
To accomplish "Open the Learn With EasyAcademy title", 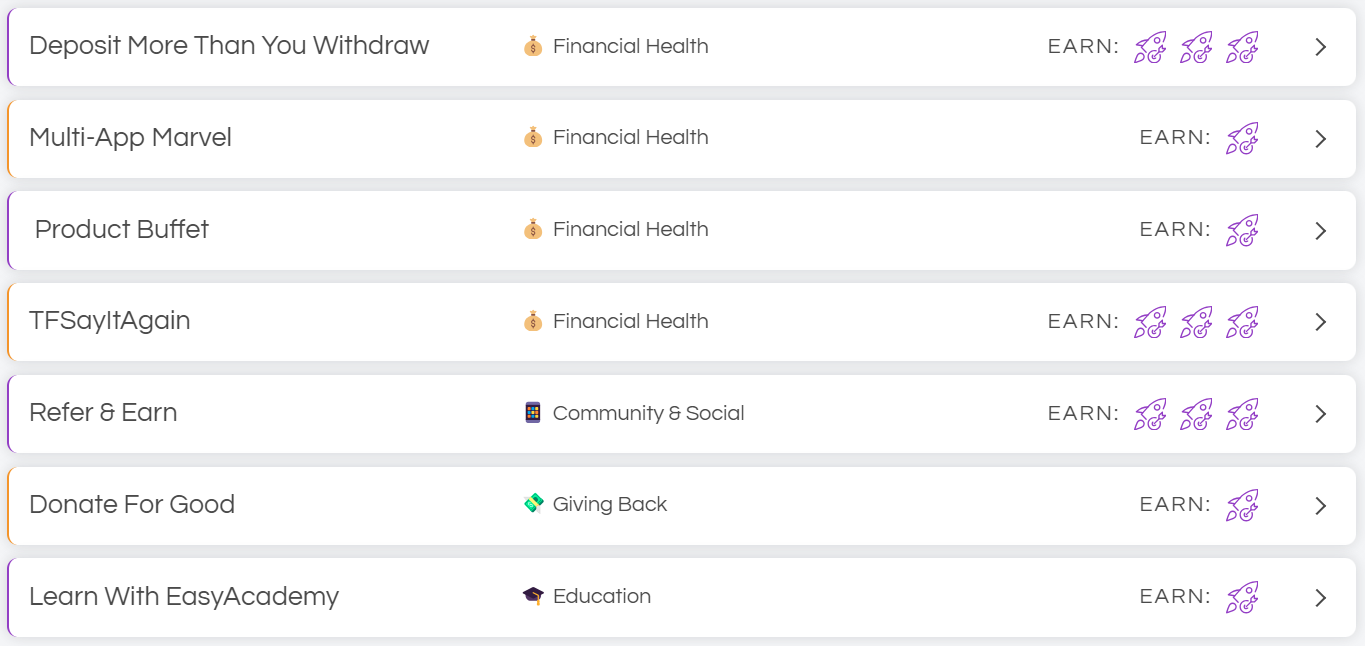I will [x=184, y=596].
